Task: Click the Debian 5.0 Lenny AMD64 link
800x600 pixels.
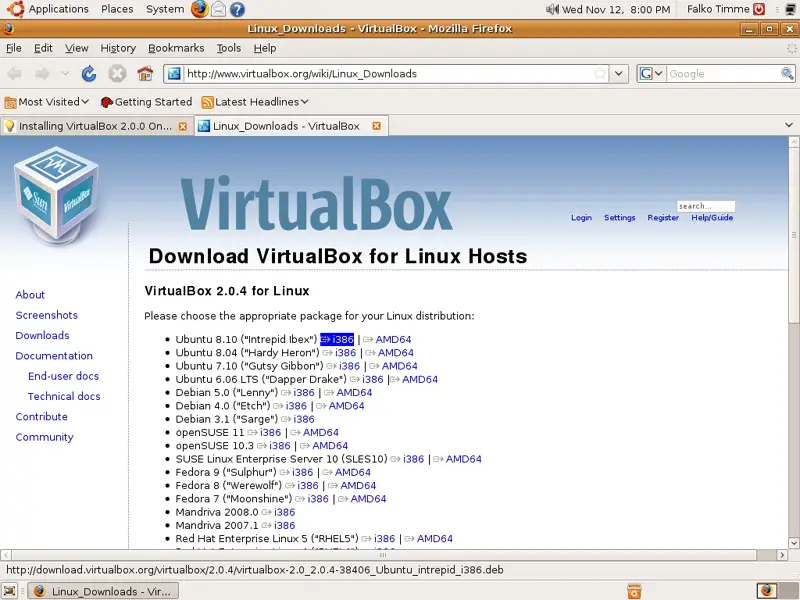Action: tap(354, 392)
